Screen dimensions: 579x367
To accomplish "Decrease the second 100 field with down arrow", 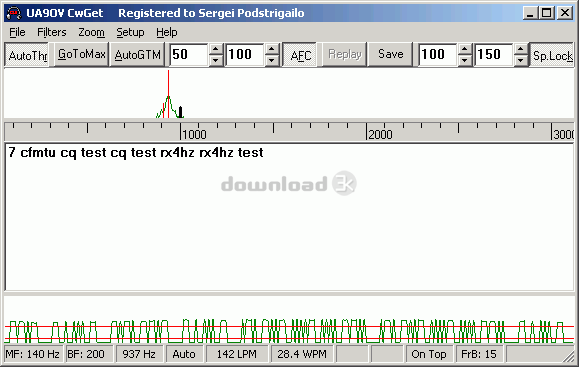I will (465, 60).
